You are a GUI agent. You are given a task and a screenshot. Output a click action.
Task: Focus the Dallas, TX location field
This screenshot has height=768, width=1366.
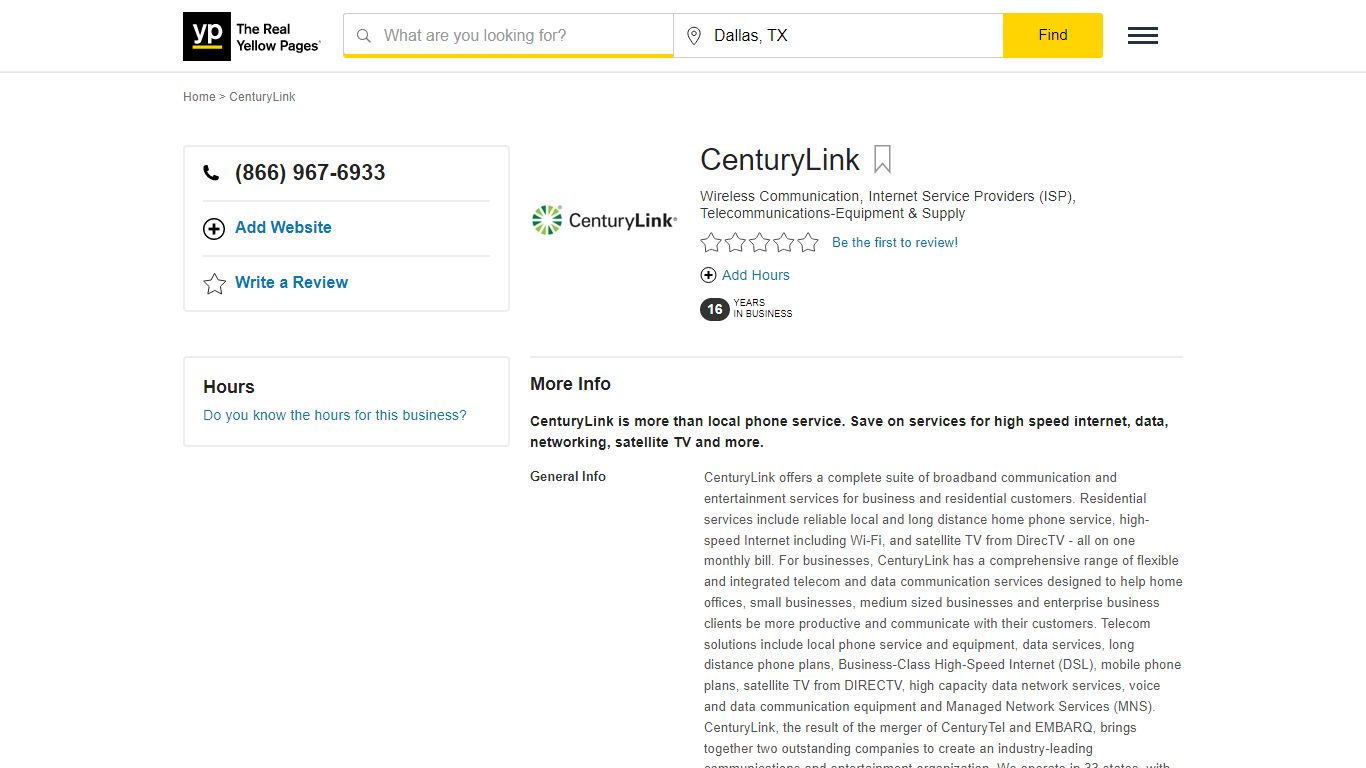point(838,36)
